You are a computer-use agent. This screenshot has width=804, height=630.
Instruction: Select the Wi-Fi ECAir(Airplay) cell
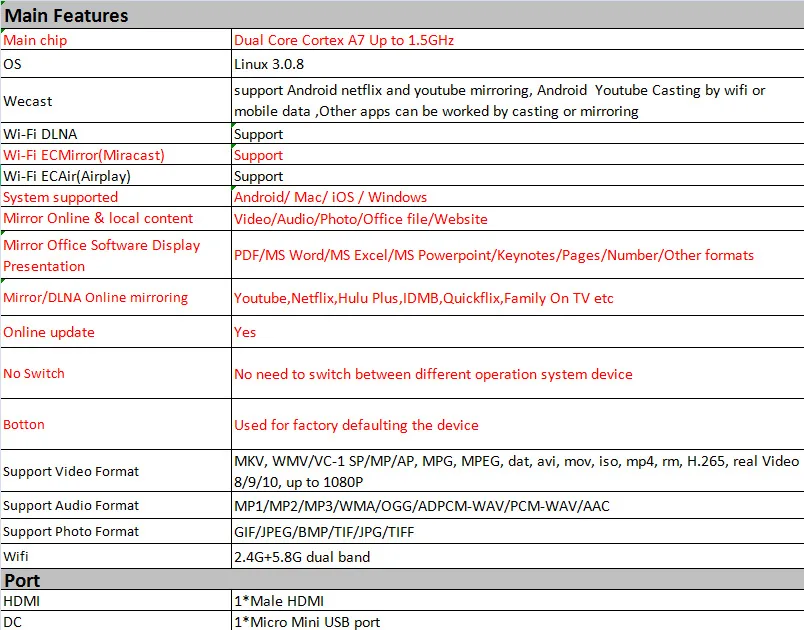pos(115,176)
